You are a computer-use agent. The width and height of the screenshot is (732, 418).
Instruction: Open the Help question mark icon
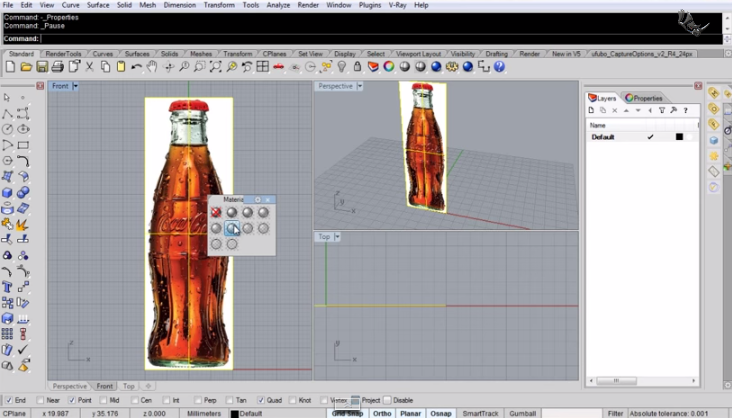tap(499, 67)
